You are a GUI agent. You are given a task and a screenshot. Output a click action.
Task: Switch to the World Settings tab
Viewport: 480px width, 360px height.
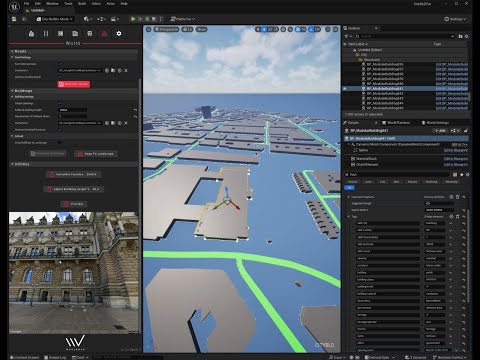tap(435, 123)
